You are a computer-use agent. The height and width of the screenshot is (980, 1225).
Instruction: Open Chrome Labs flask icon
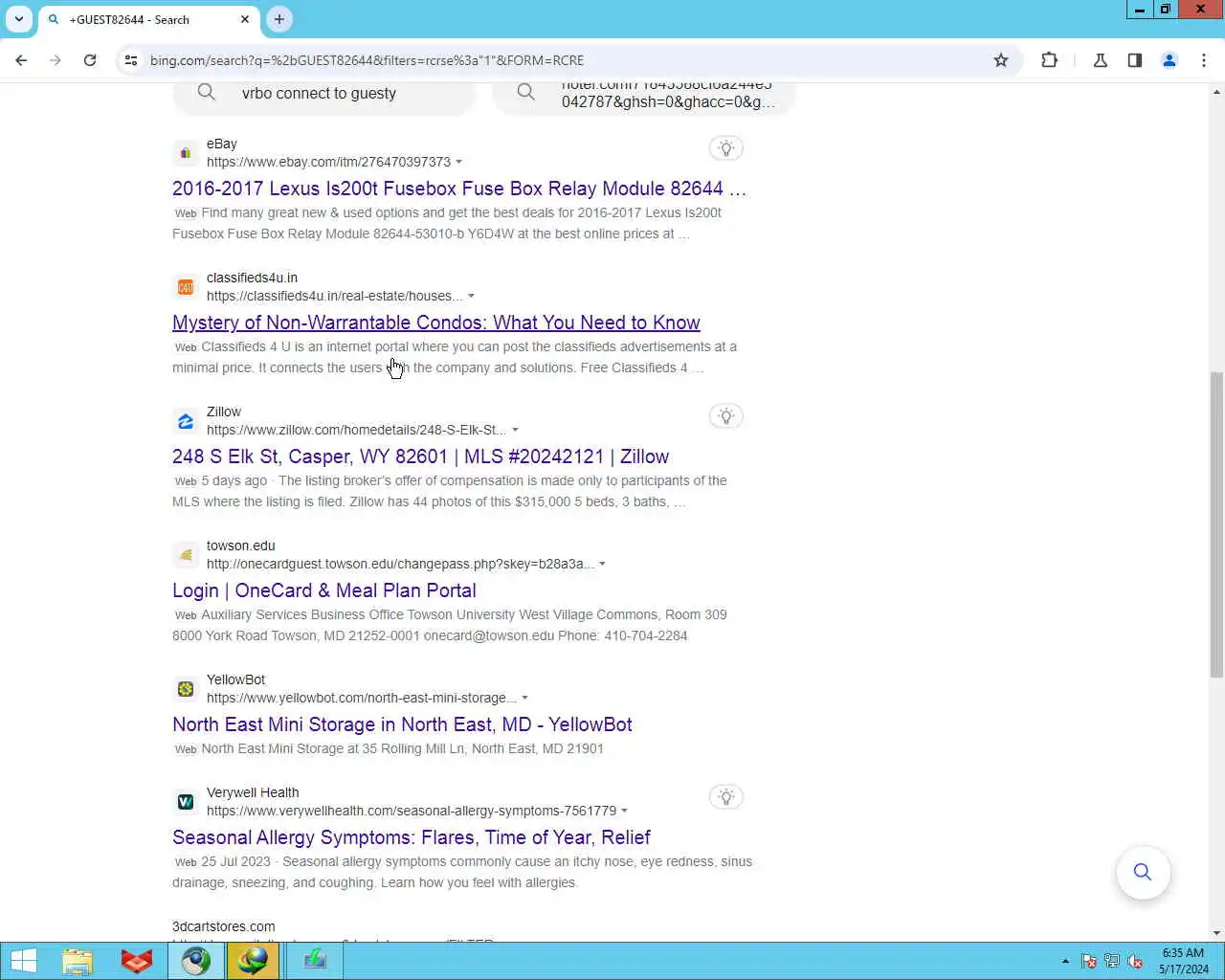click(1101, 60)
